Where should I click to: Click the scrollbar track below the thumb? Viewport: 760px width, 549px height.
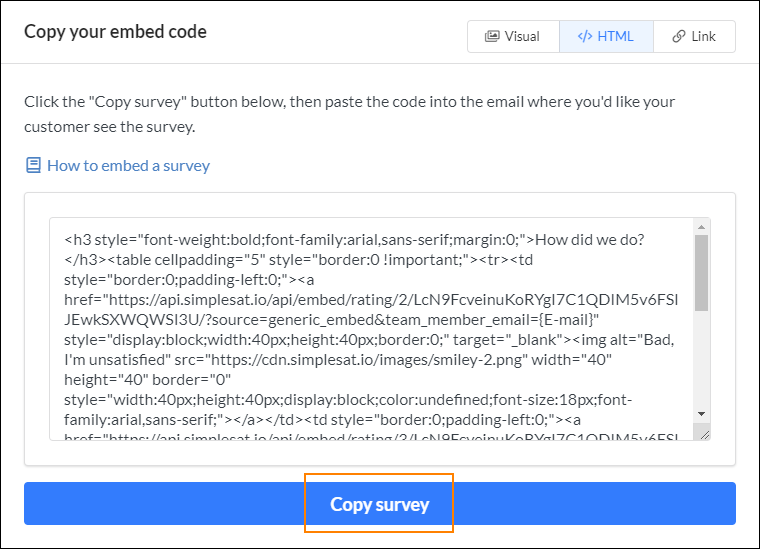[x=701, y=359]
